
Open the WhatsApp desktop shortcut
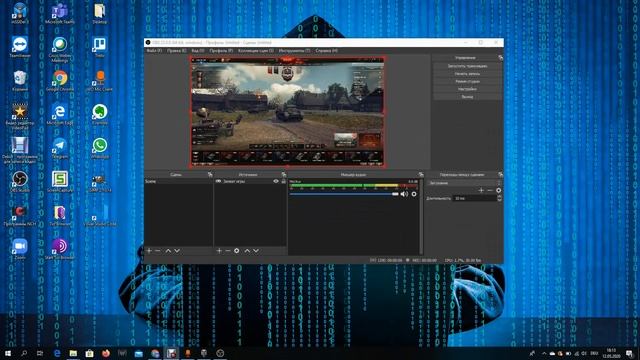click(100, 148)
